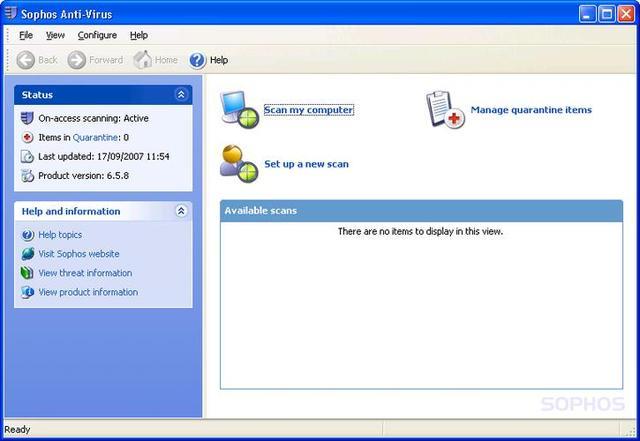640x441 pixels.
Task: Click the Ready status bar text
Action: click(17, 430)
